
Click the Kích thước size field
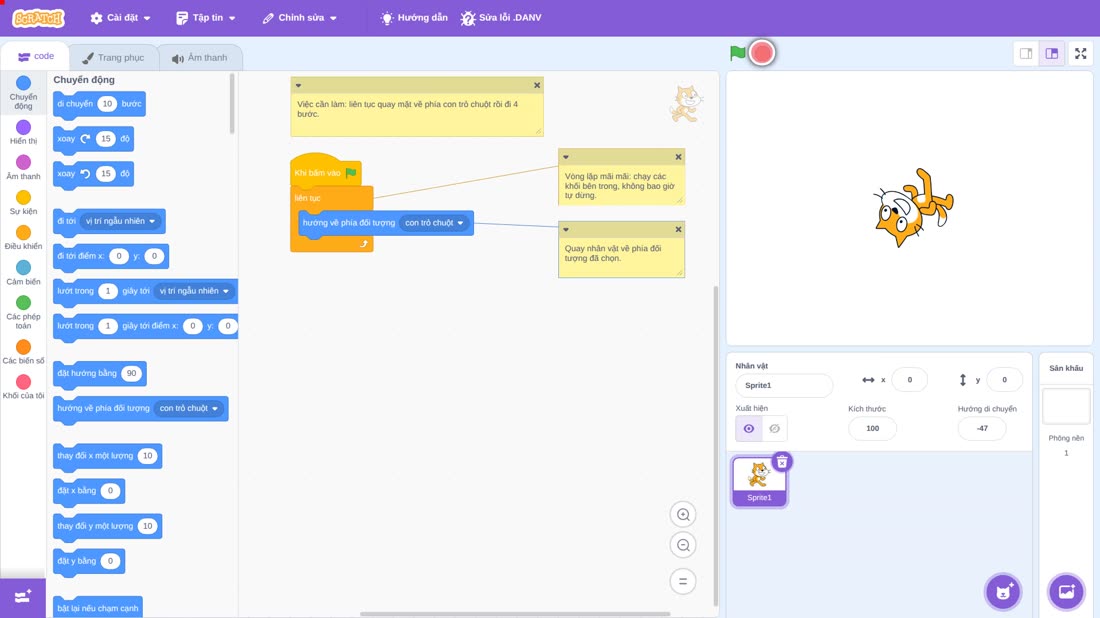point(872,429)
